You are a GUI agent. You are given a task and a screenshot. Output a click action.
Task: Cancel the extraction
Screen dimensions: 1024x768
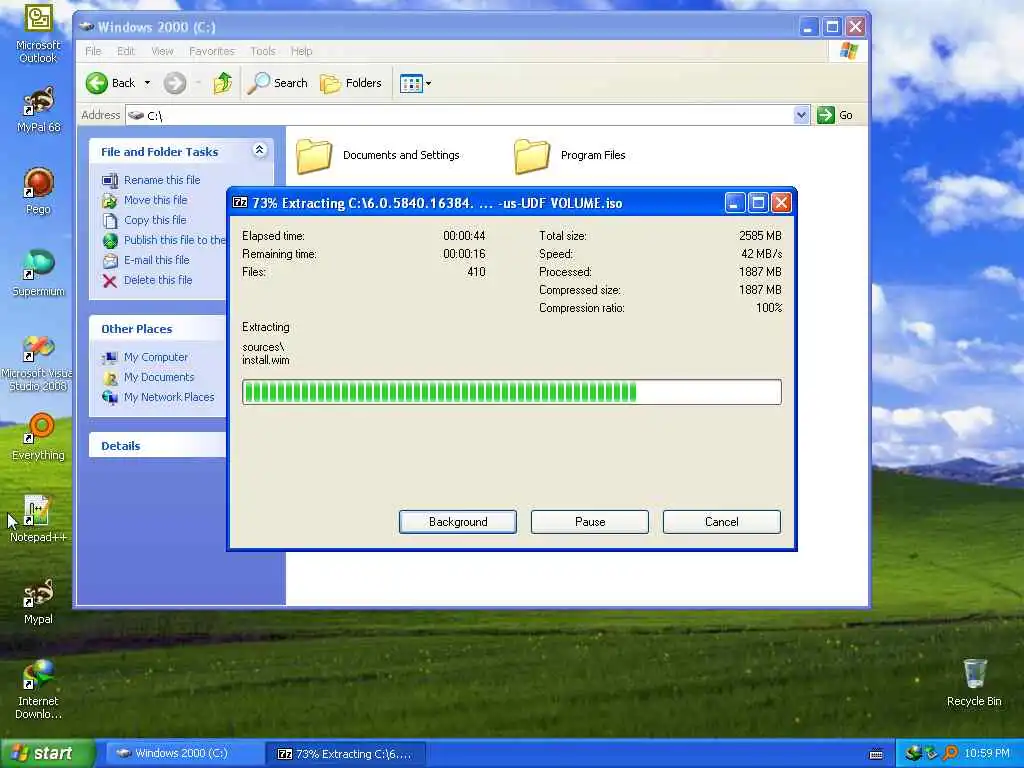[722, 522]
